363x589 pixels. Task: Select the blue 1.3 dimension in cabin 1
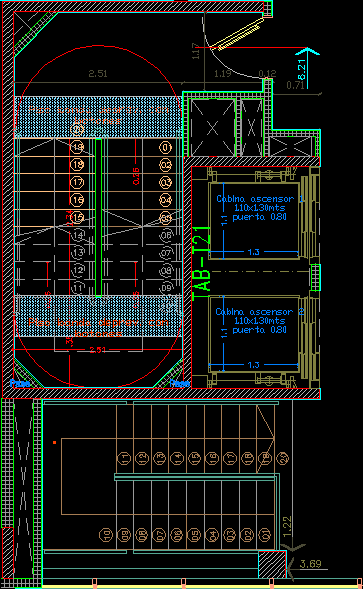[x=254, y=252]
